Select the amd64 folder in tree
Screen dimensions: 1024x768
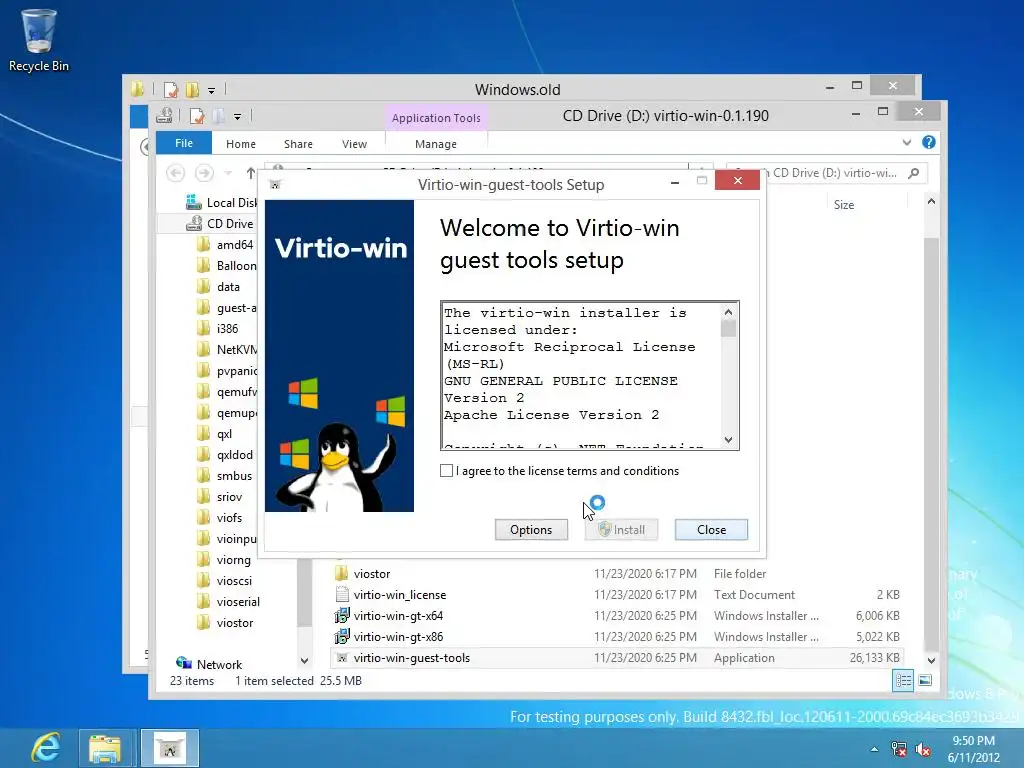pyautogui.click(x=226, y=244)
